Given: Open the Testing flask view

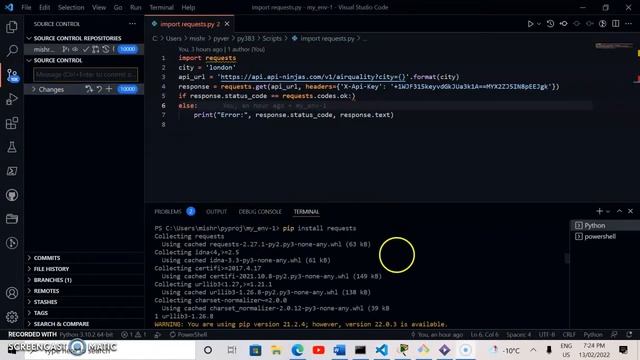Looking at the screenshot, I should [12, 147].
